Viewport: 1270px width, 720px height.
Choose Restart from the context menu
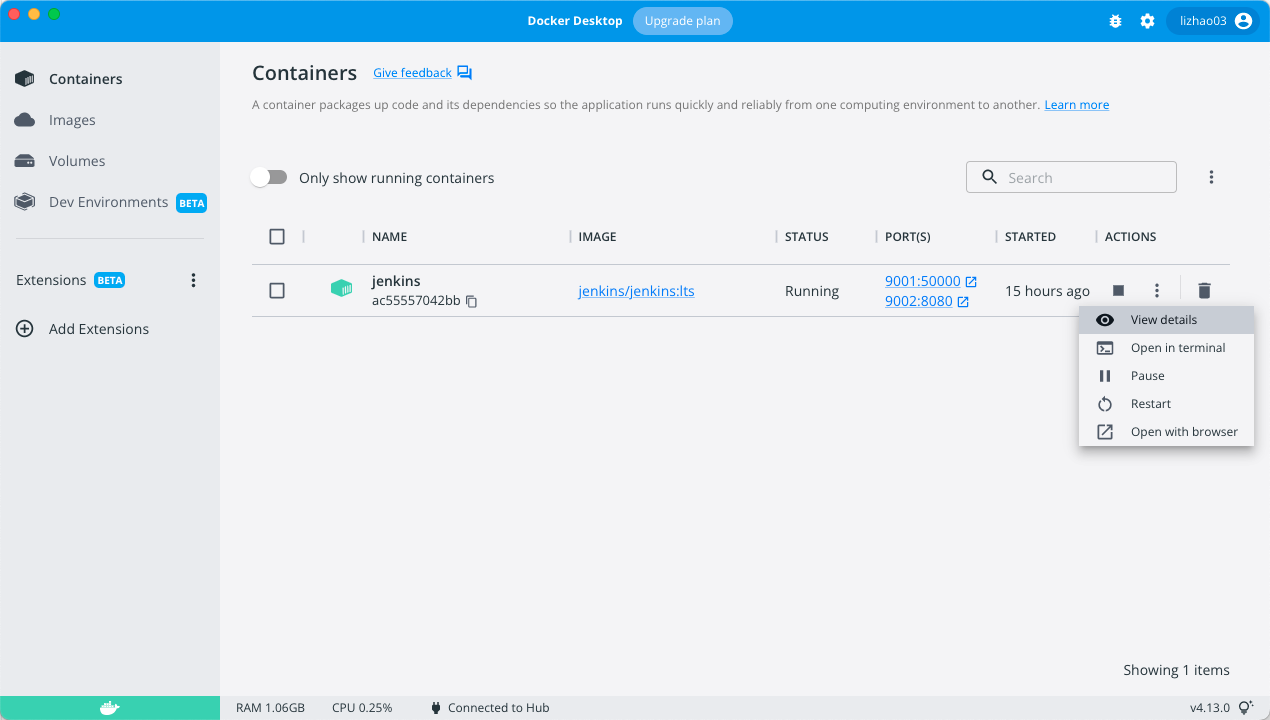tap(1166, 404)
